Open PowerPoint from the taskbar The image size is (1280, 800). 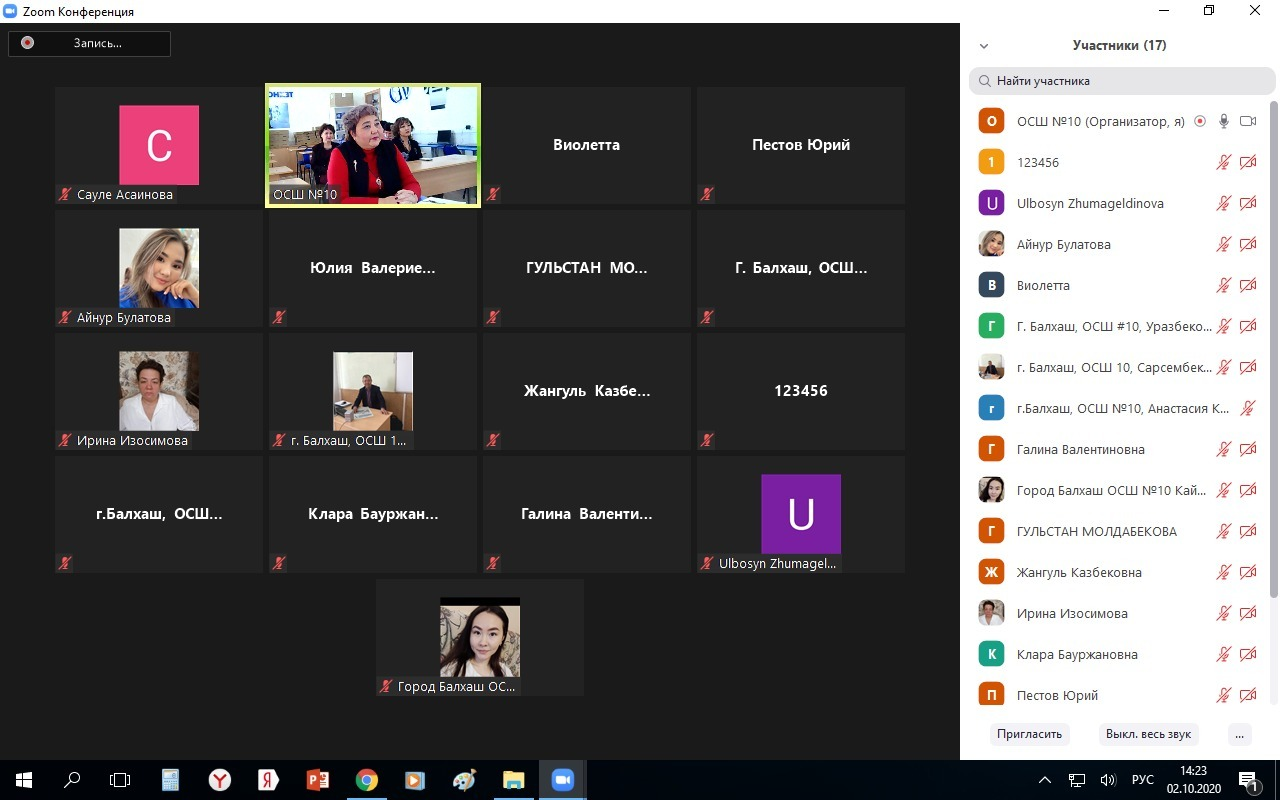click(x=318, y=780)
